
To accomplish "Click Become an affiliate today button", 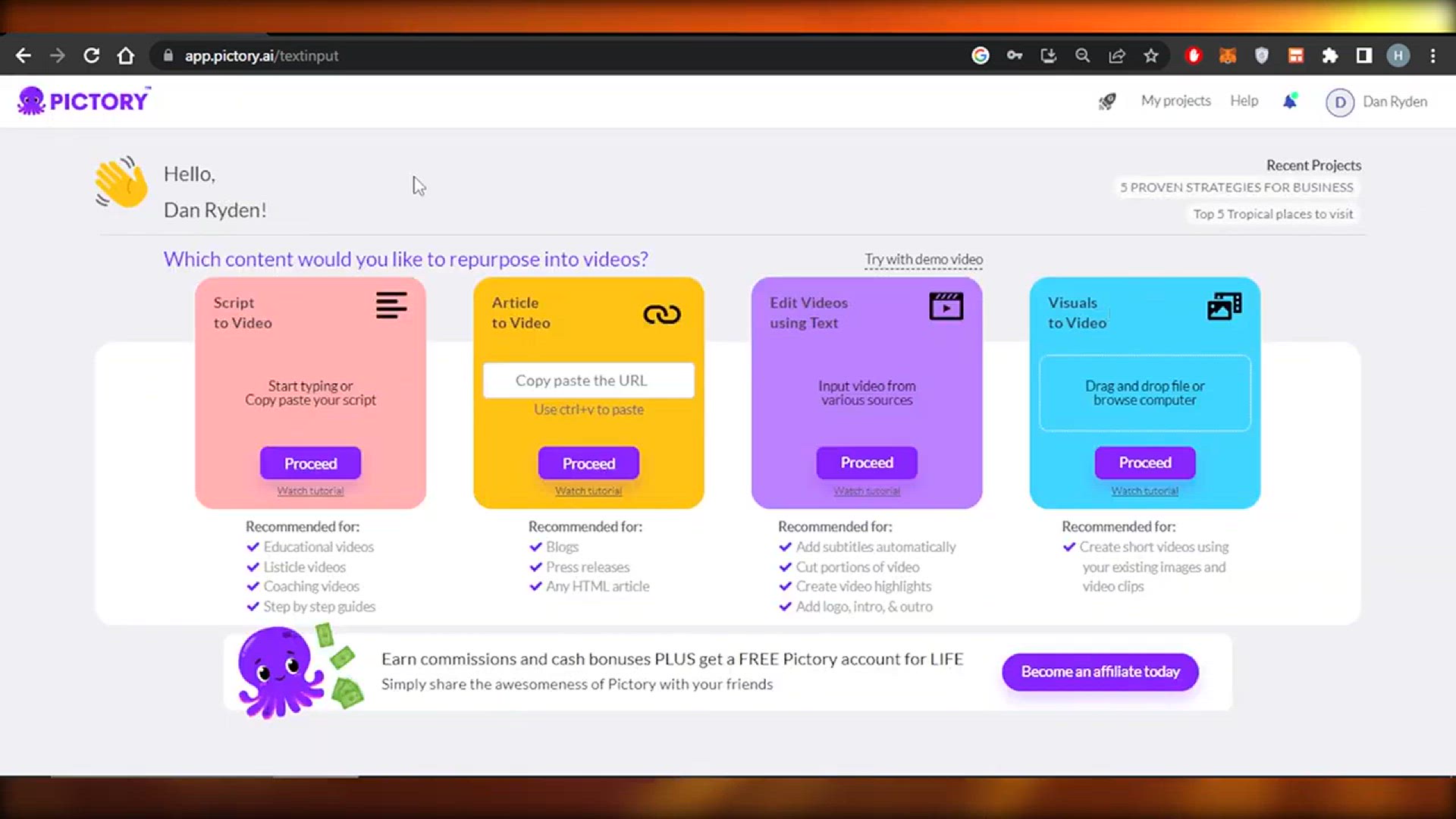I will coord(1100,672).
